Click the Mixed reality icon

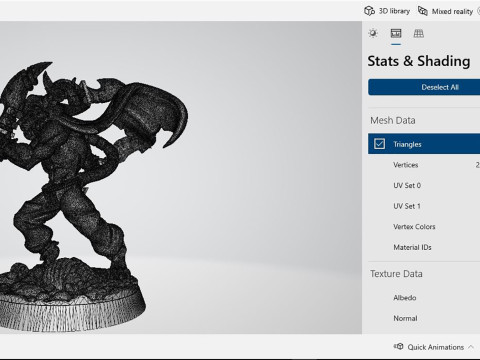(423, 11)
